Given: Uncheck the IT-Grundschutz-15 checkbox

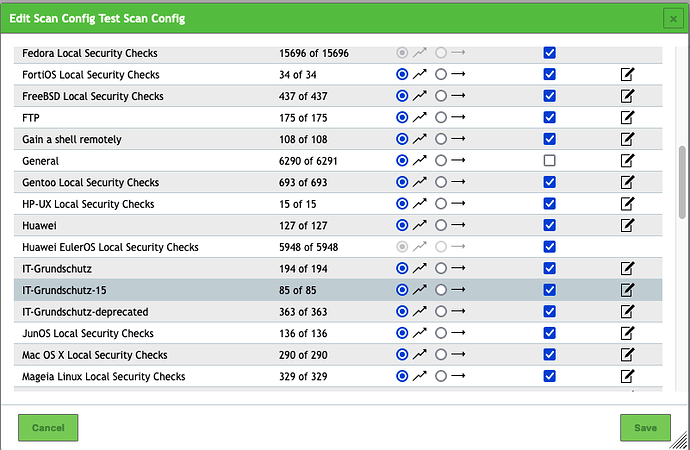Looking at the screenshot, I should pos(549,290).
